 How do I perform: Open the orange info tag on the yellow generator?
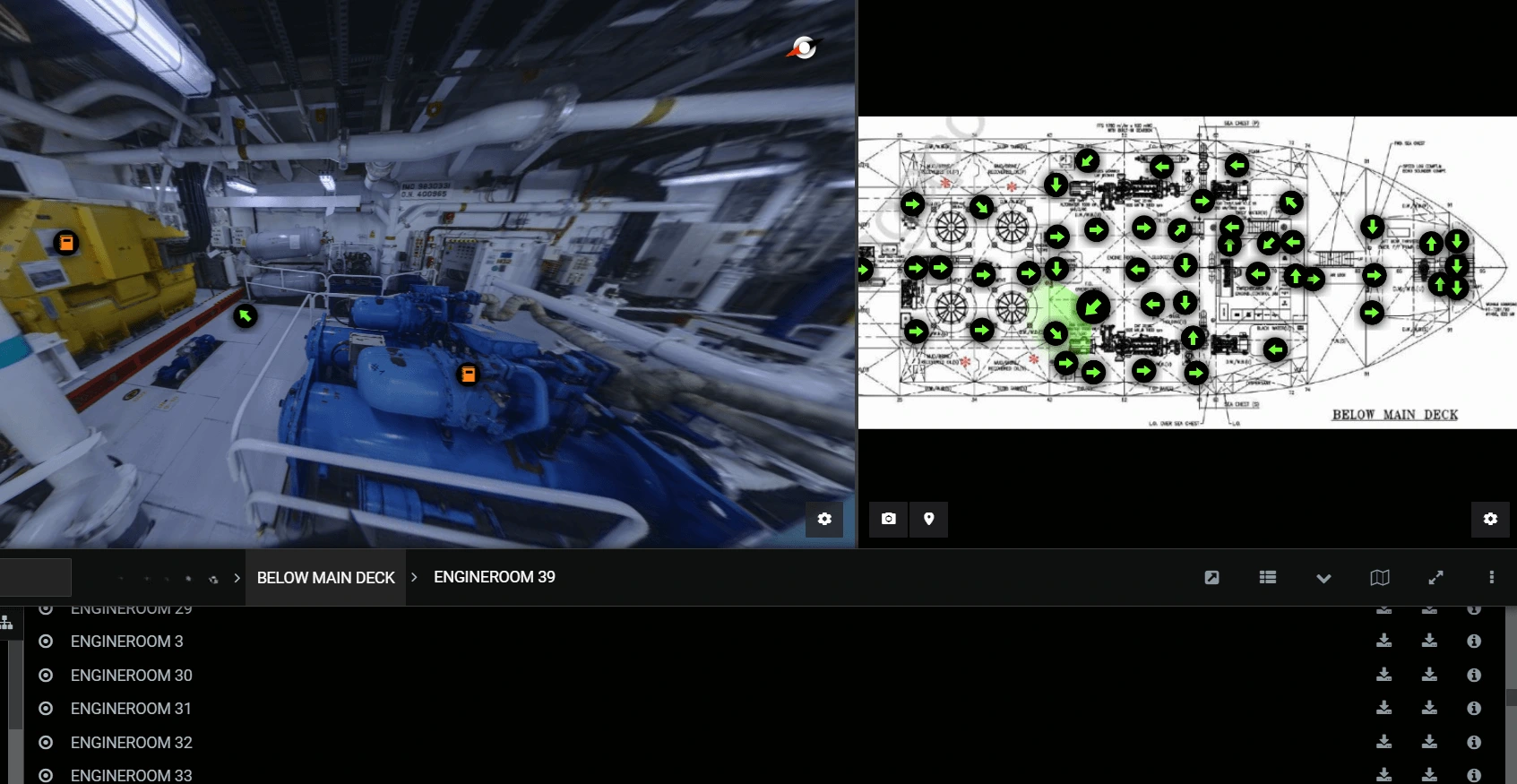coord(65,243)
